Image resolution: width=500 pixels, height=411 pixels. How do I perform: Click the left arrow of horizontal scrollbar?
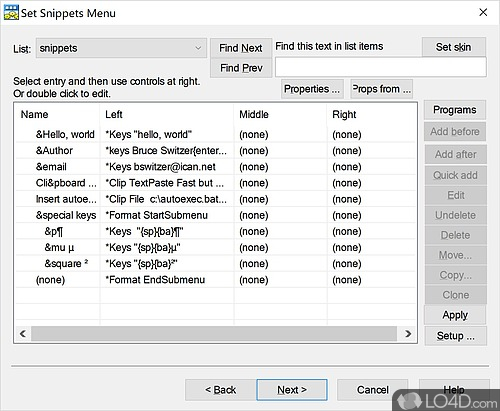tap(23, 334)
